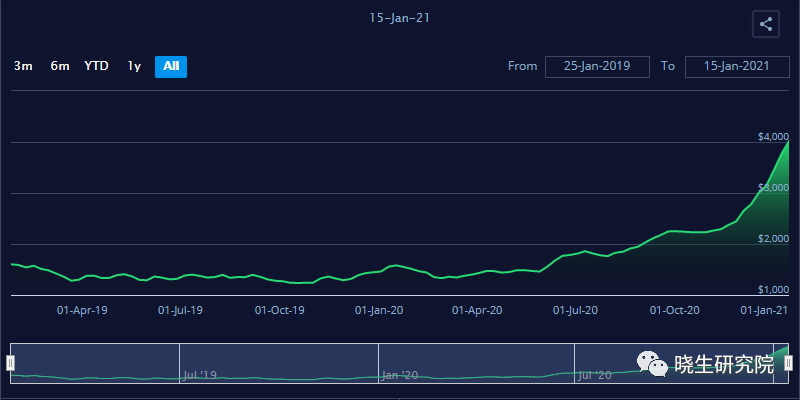Select the 3m time range
The width and height of the screenshot is (800, 400).
23,66
